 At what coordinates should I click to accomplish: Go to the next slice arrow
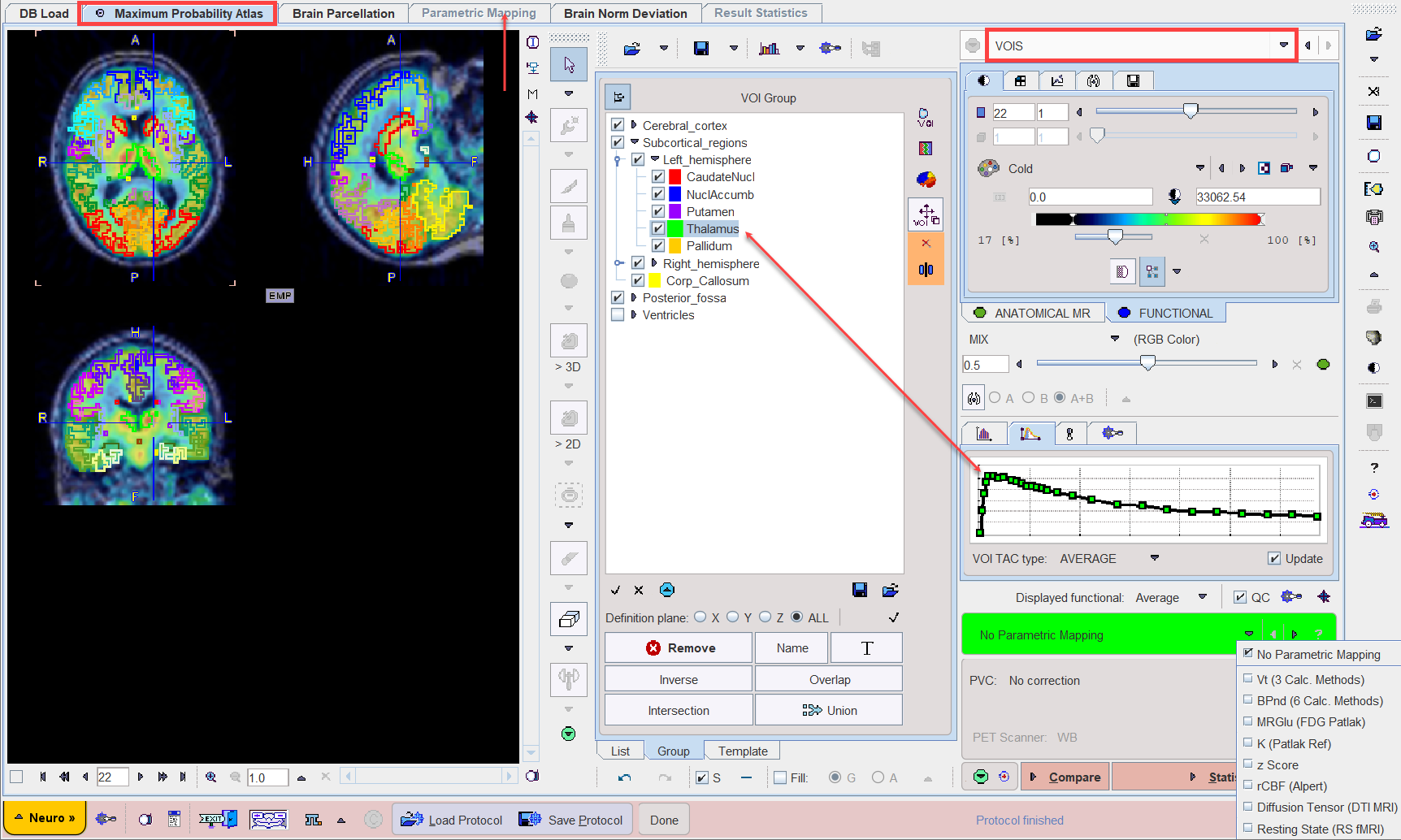141,777
